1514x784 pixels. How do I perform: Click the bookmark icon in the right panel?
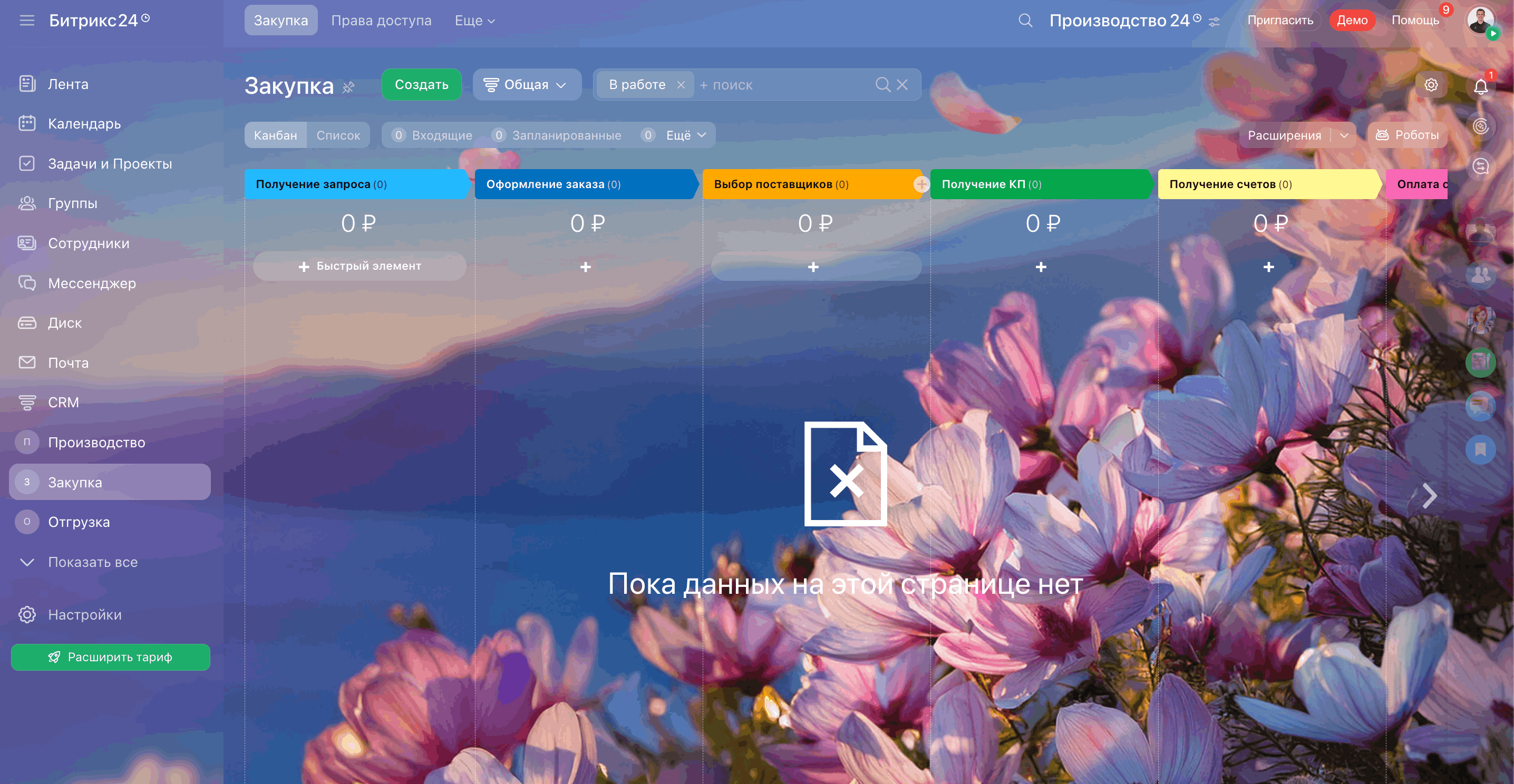tap(1480, 450)
